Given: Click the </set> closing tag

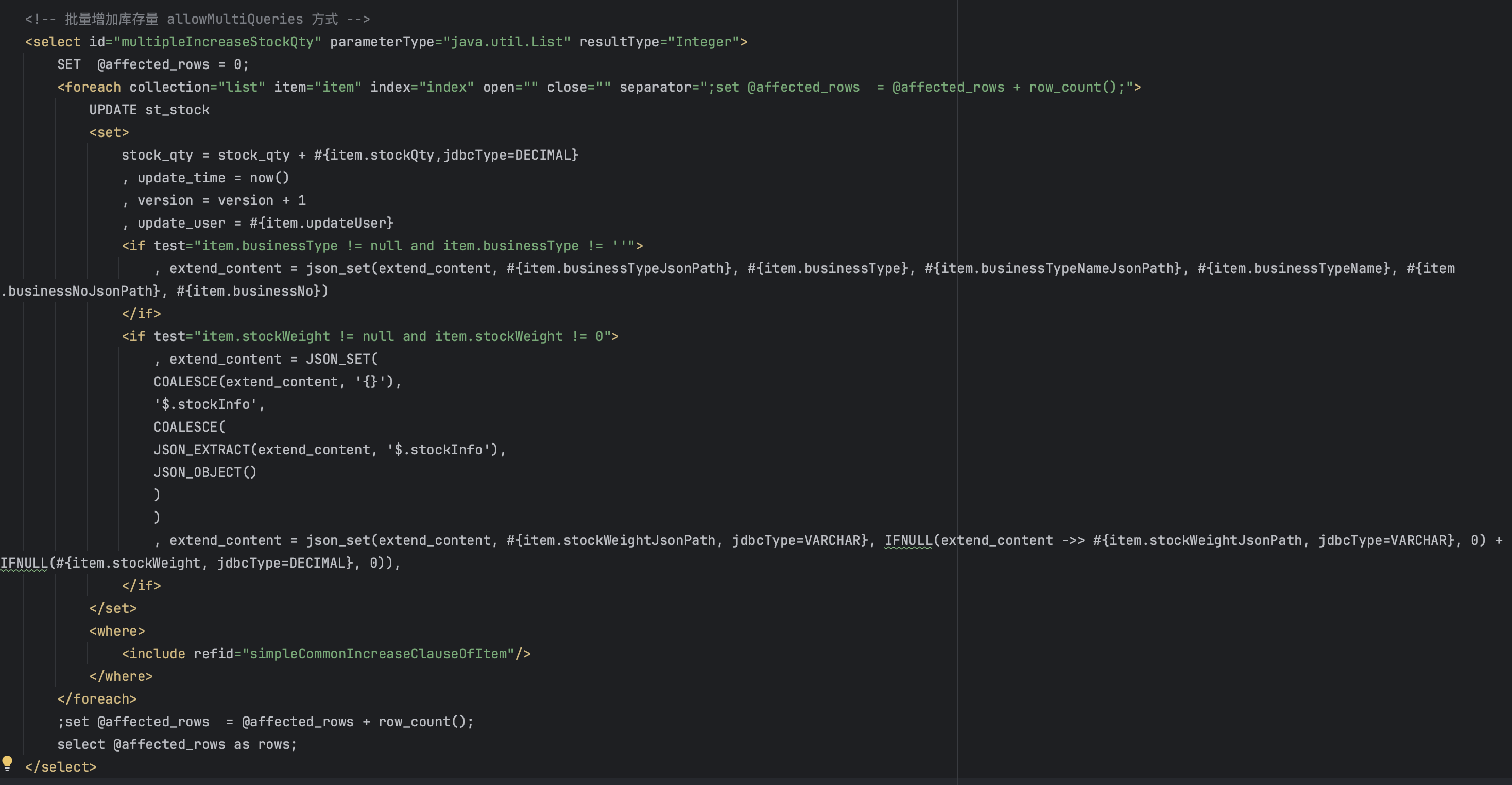Looking at the screenshot, I should pos(113,608).
